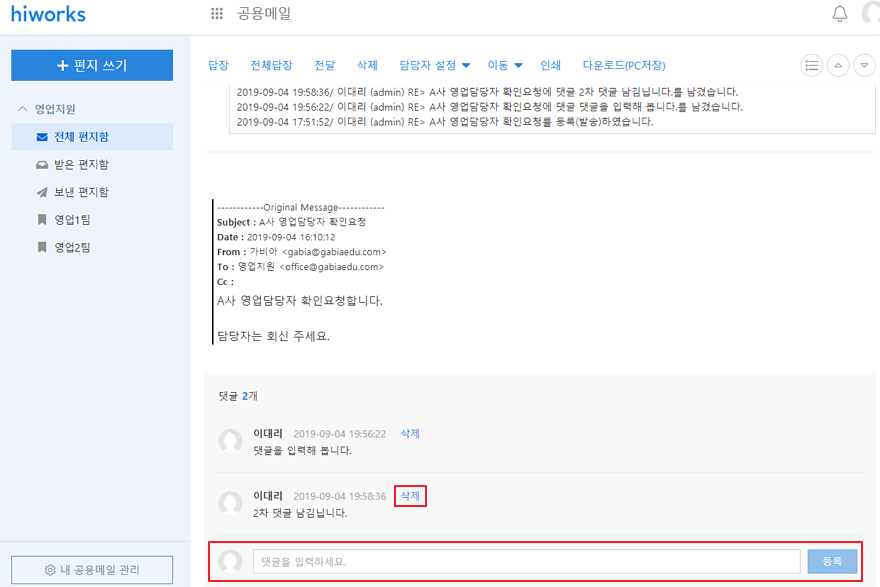The image size is (880, 587).
Task: Click the 댓글 2개 comment count
Action: click(x=238, y=396)
